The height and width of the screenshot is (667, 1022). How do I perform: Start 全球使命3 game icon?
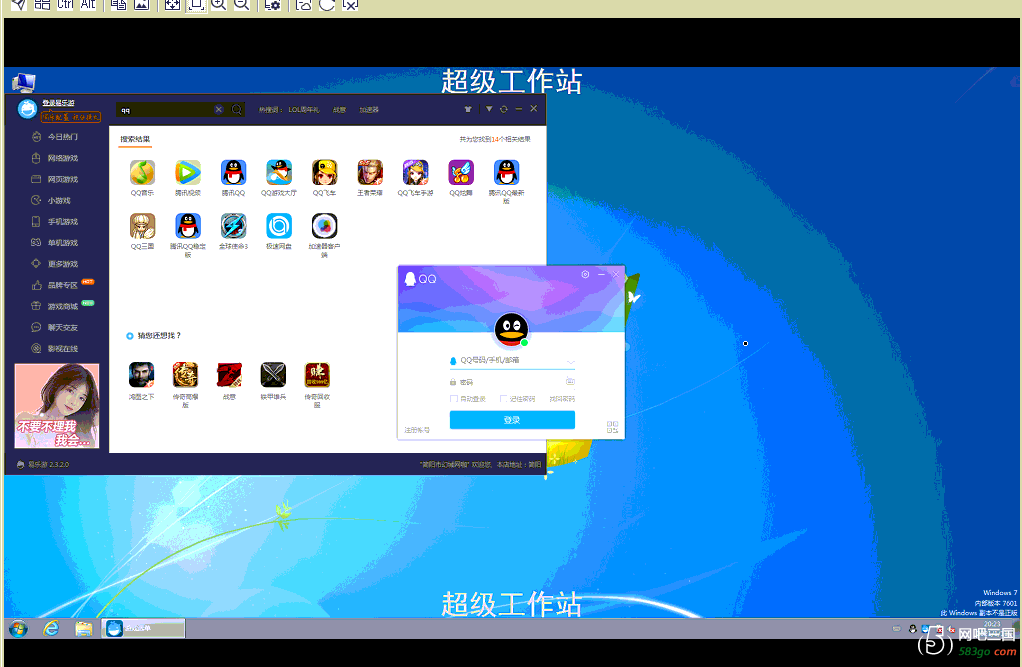[x=233, y=226]
